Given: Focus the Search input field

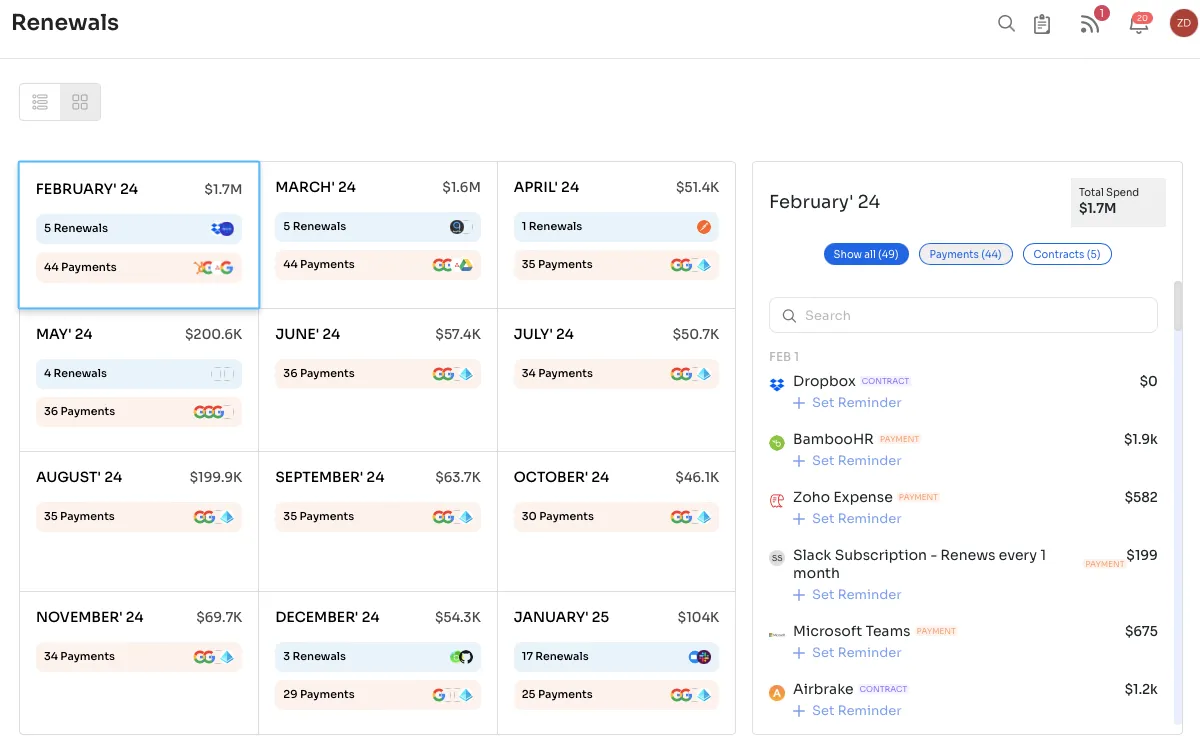Looking at the screenshot, I should (x=963, y=315).
